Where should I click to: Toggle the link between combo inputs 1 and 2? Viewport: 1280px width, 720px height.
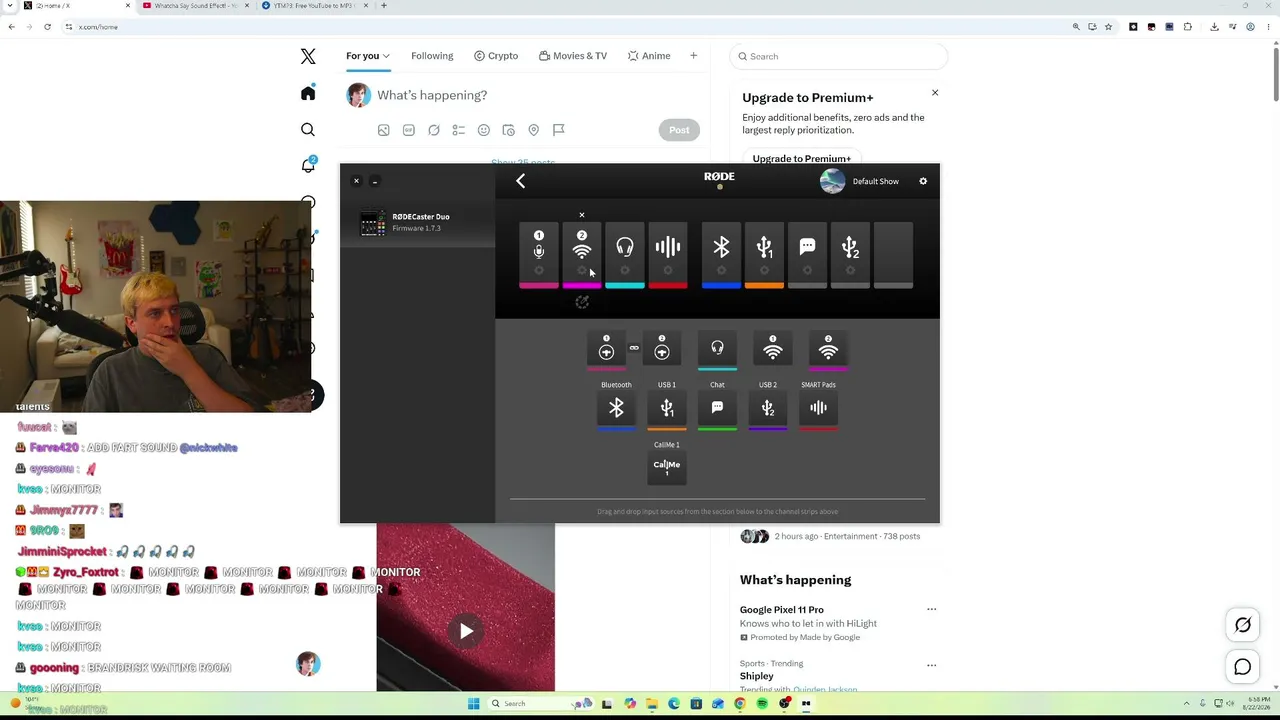[x=634, y=348]
